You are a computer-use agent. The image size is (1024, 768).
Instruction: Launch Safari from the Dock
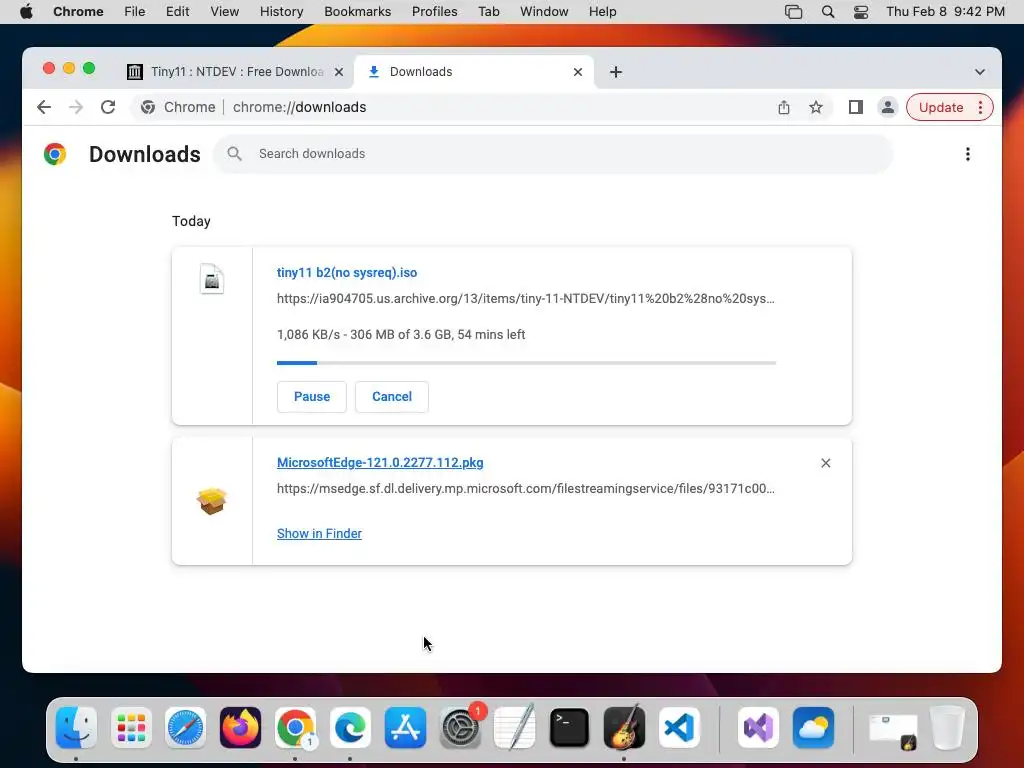pos(185,728)
